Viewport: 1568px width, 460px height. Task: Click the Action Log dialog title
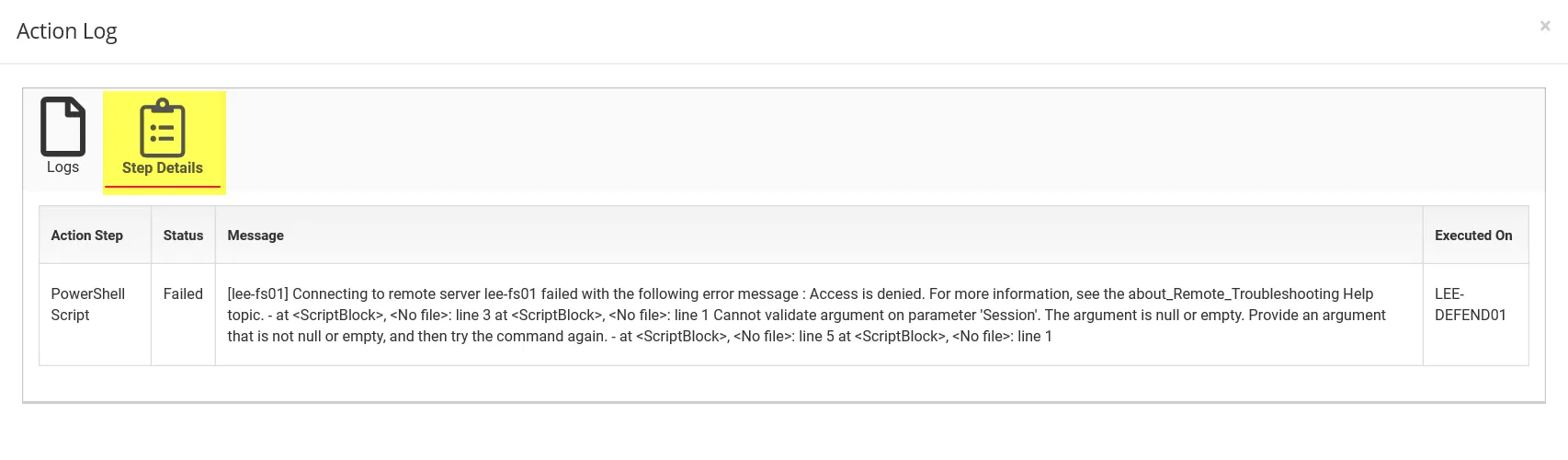pyautogui.click(x=67, y=31)
